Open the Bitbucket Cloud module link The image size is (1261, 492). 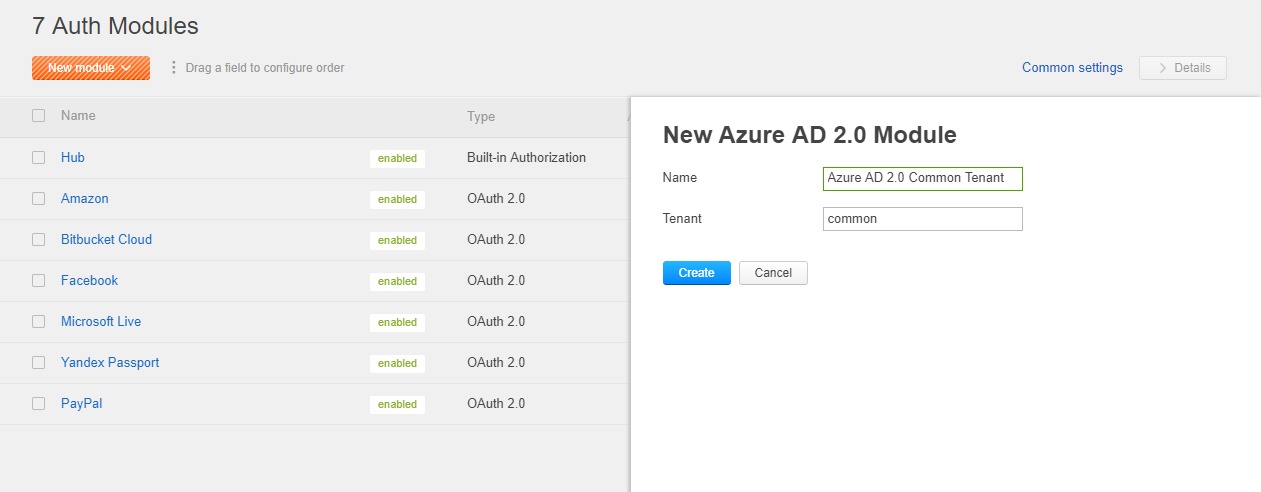(106, 240)
